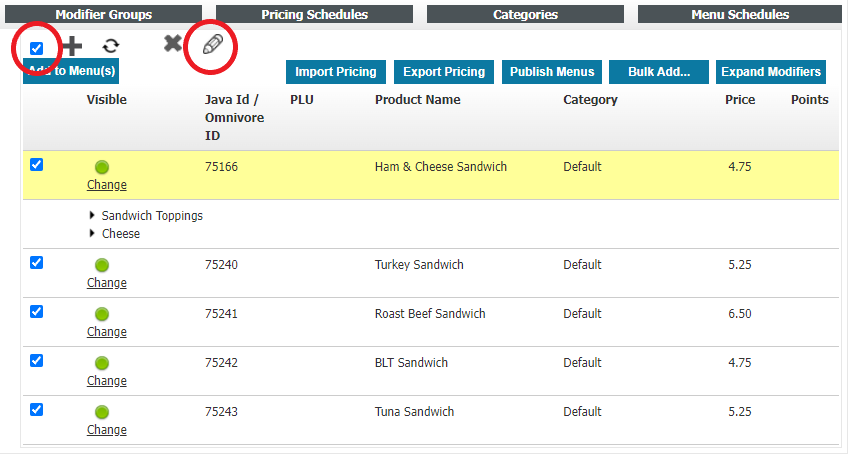Viewport: 849px width, 475px height.
Task: Click Change link for Roast Beef Sandwich
Action: click(x=107, y=331)
